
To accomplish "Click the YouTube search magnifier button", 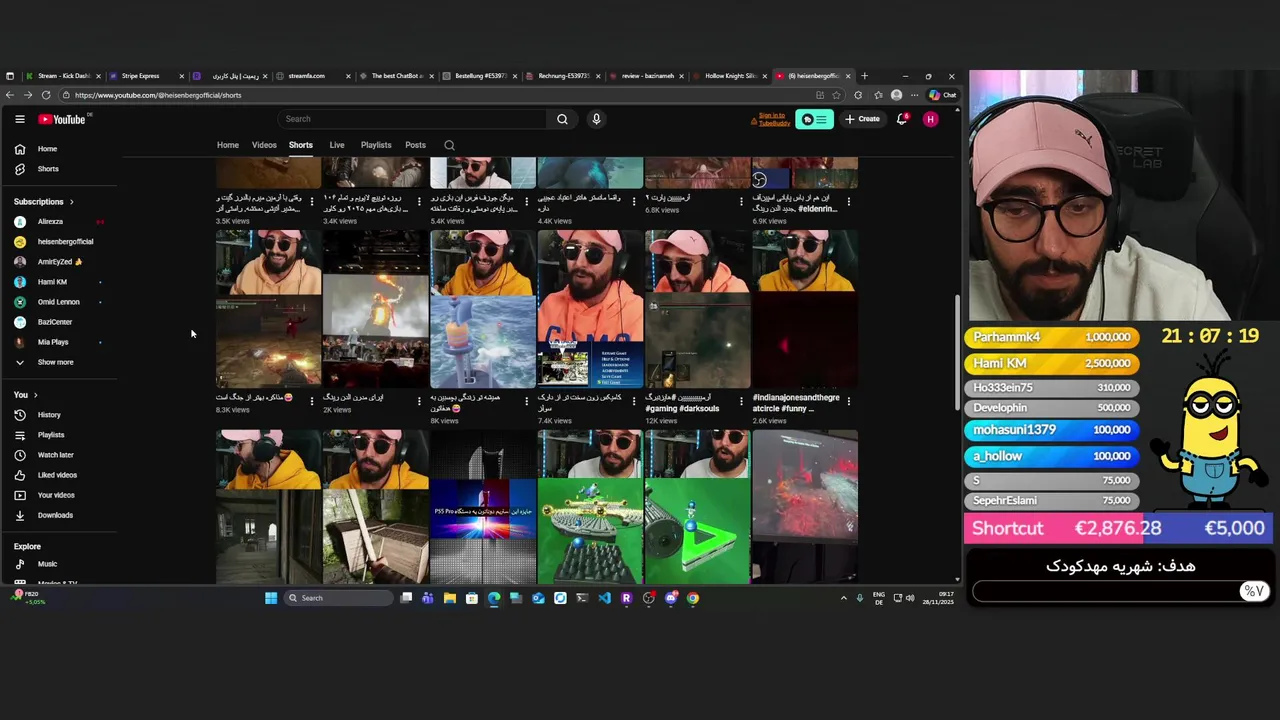I will [x=562, y=119].
